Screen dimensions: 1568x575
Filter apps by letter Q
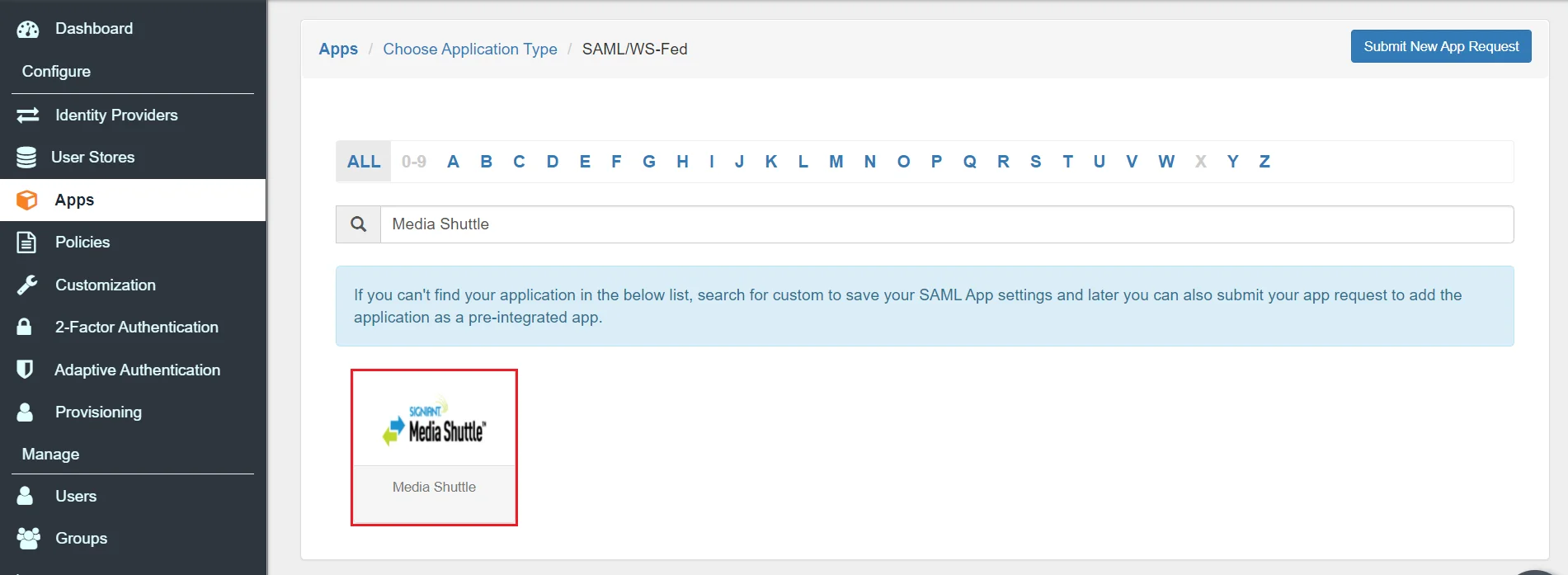click(x=970, y=162)
